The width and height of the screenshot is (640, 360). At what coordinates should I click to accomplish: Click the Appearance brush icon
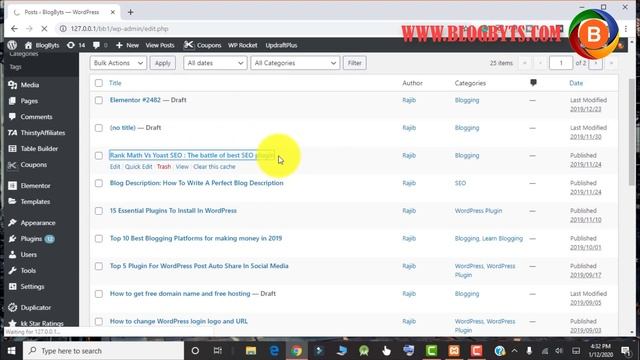coord(13,223)
